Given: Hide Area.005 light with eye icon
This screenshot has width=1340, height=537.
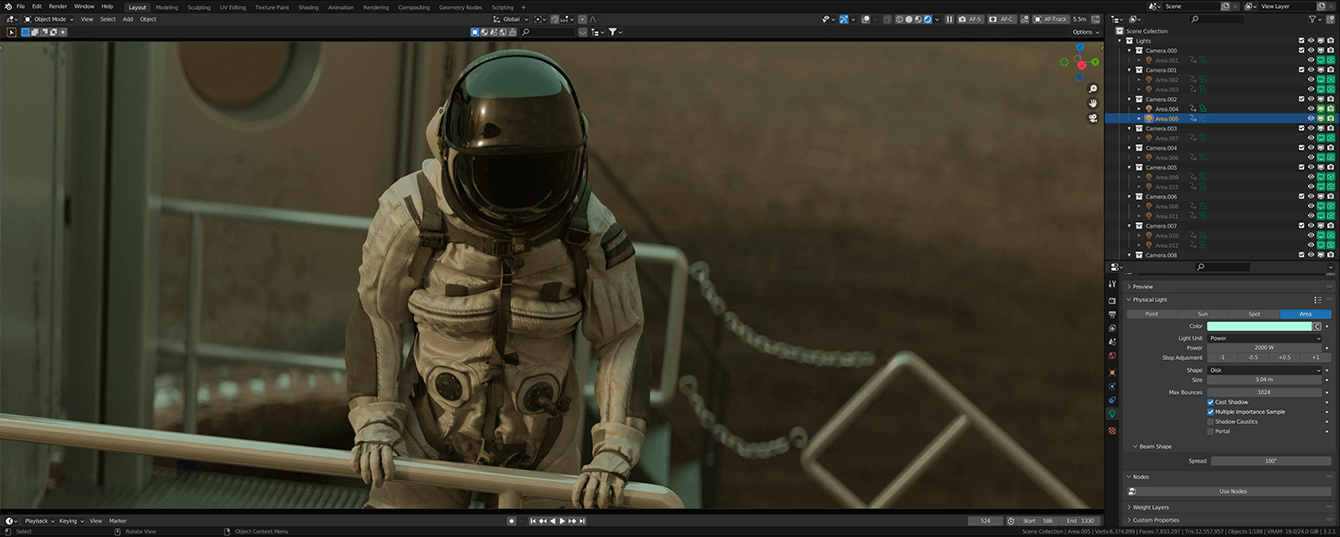Looking at the screenshot, I should pyautogui.click(x=1310, y=119).
